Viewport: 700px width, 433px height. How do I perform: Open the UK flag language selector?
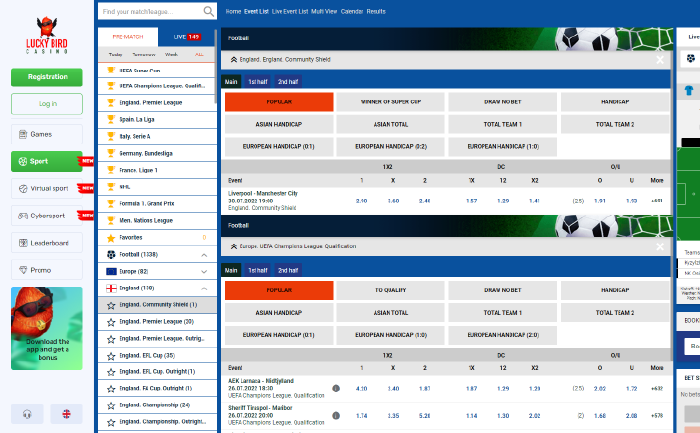click(x=67, y=414)
